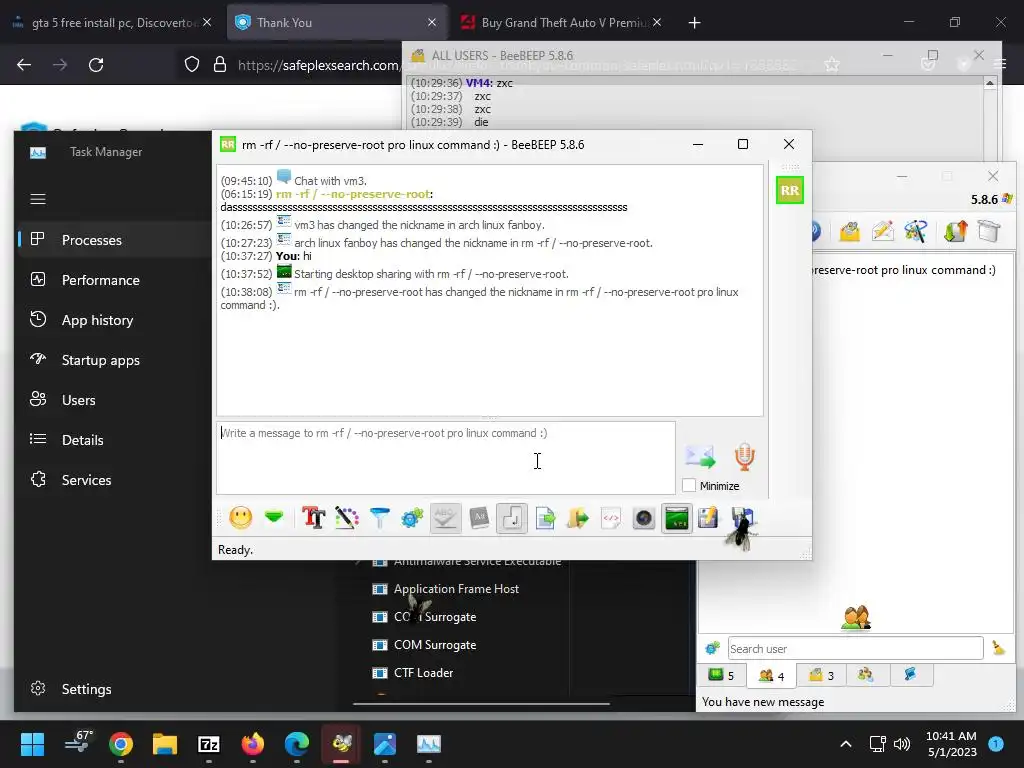Switch to the green chats tab showing 5
The image size is (1024, 768).
tap(721, 675)
